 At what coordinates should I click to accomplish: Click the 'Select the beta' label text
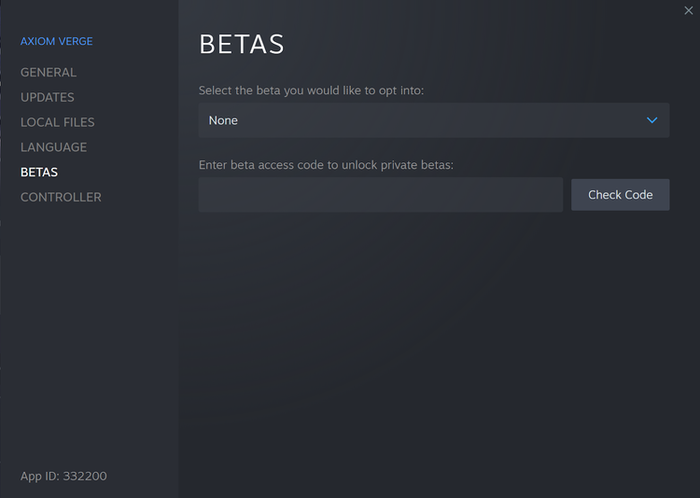pos(312,91)
